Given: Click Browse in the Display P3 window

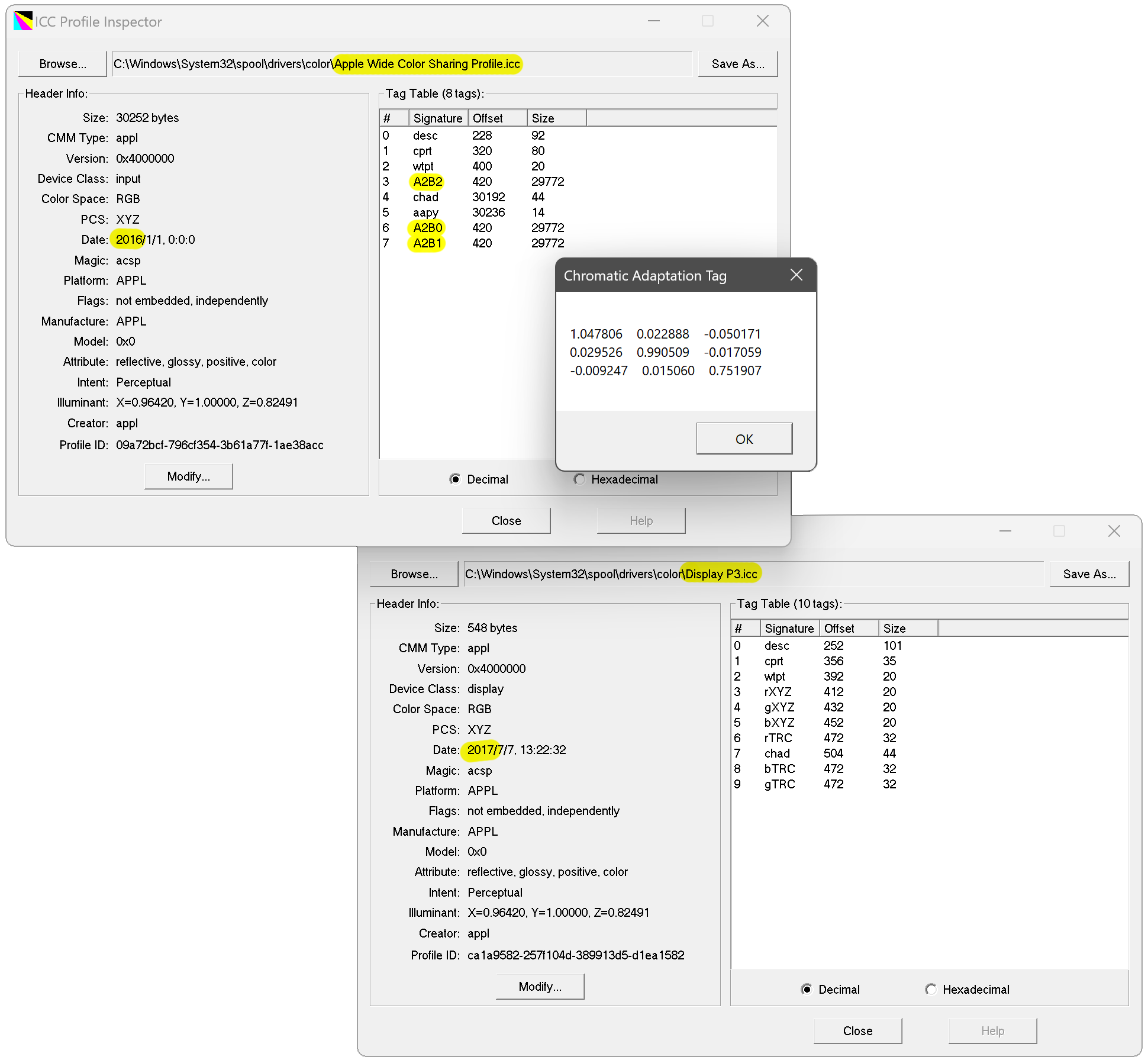Looking at the screenshot, I should click(x=414, y=574).
